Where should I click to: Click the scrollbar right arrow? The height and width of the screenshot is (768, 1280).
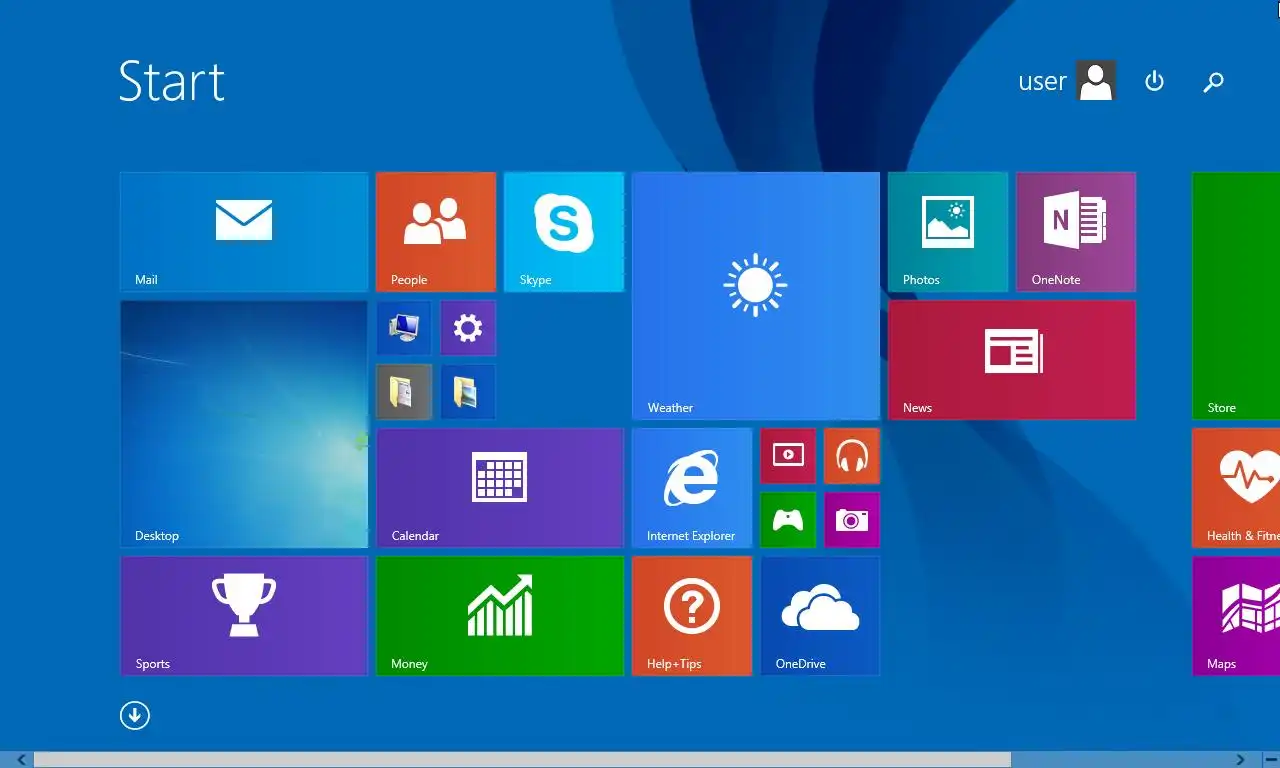[x=1241, y=760]
